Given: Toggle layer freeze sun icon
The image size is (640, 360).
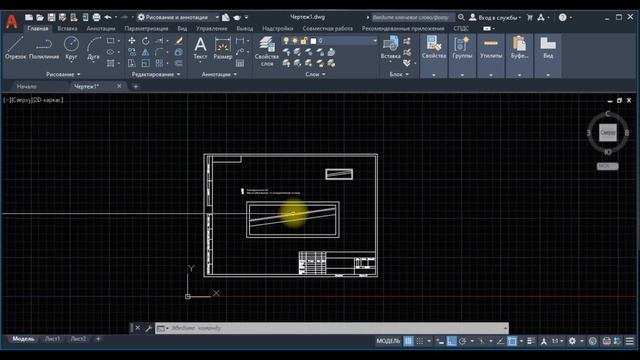Looking at the screenshot, I should click(295, 41).
